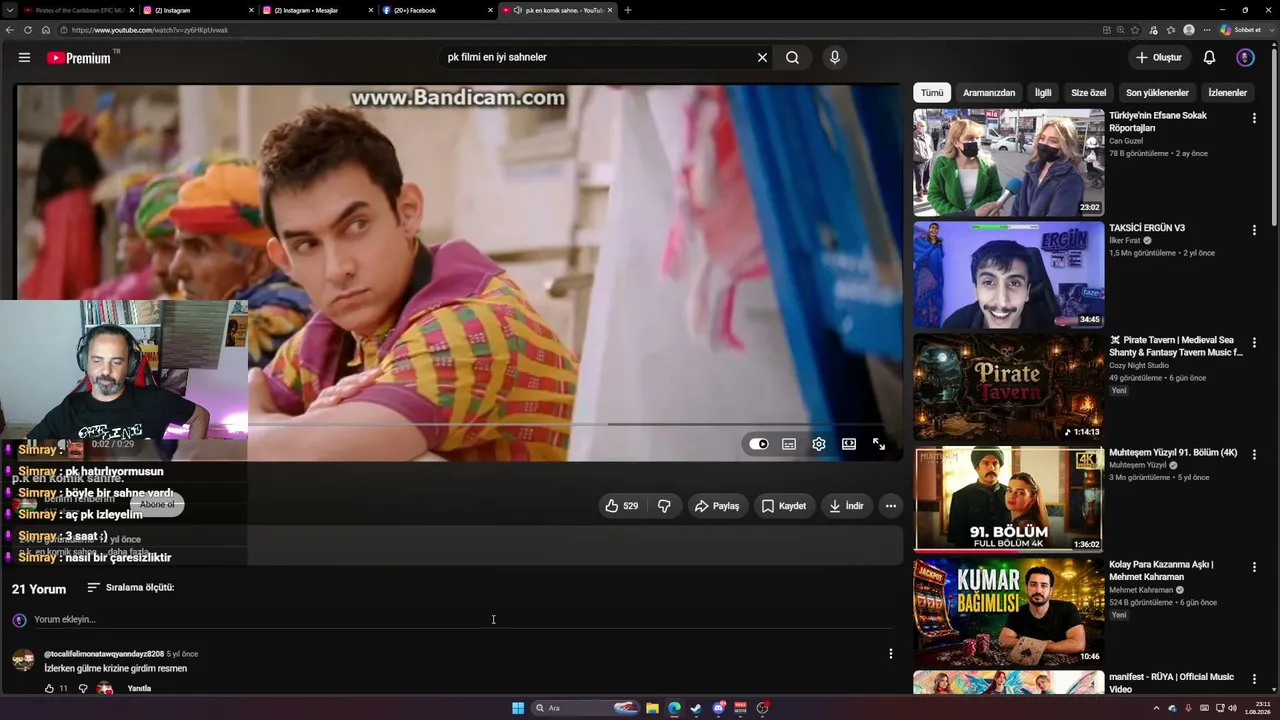
Task: Open TAKSİCİ ERGÜN V3 thumbnail
Action: tap(1008, 275)
